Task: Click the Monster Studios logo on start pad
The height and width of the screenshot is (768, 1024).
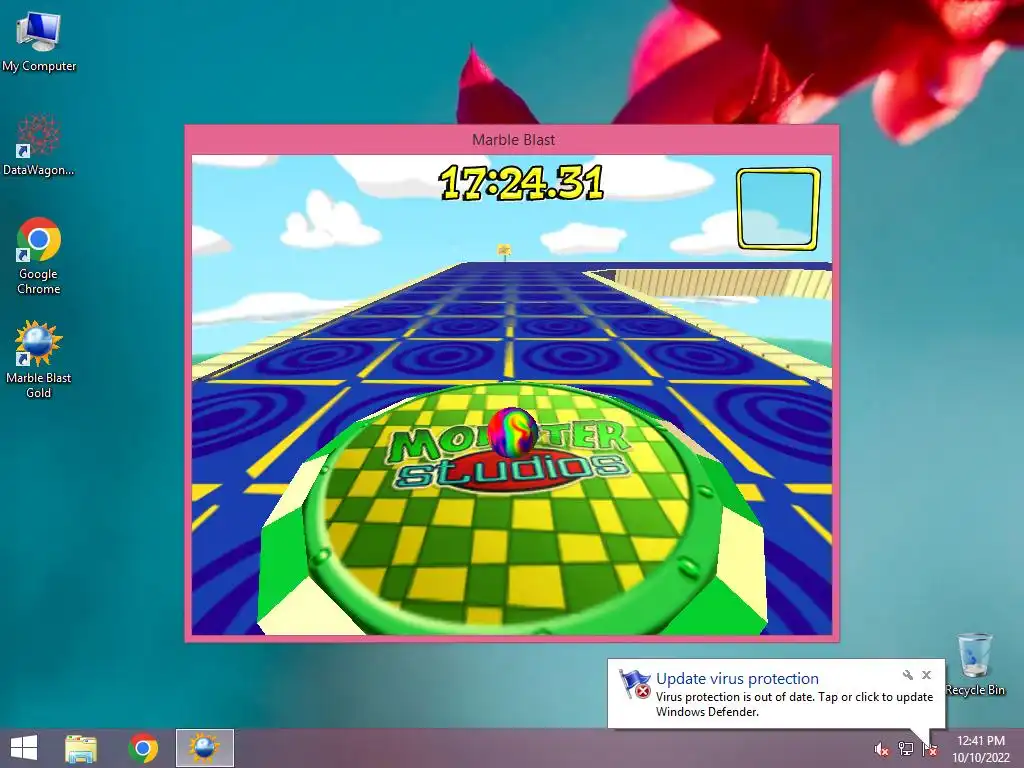Action: click(511, 456)
